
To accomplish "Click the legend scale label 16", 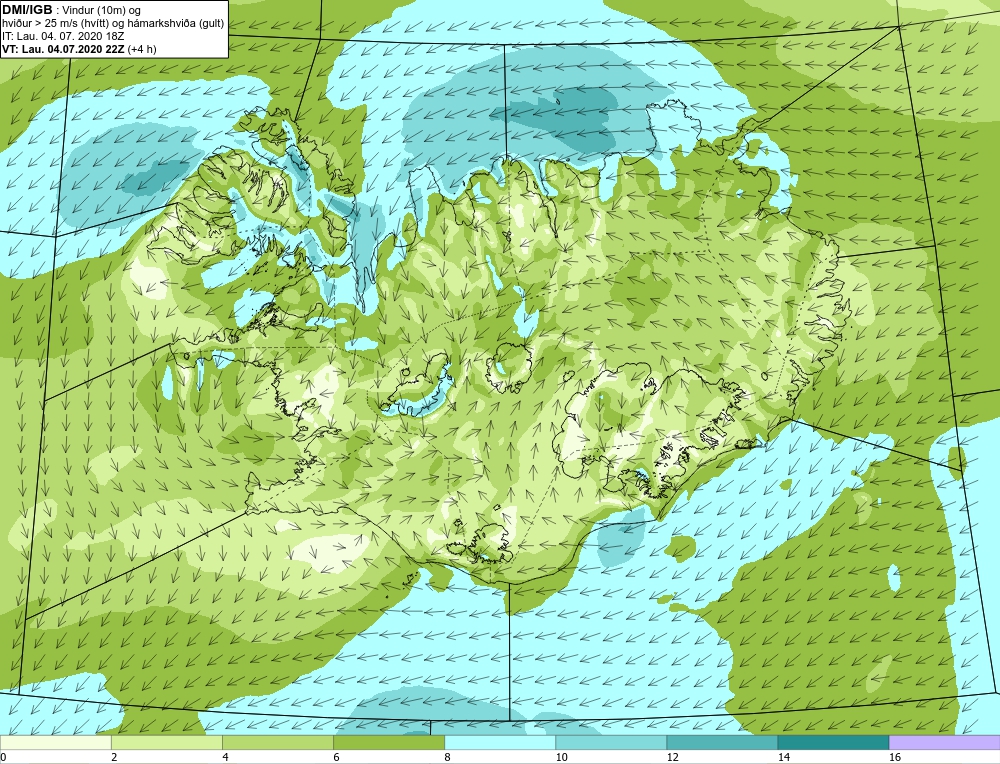I will (x=895, y=757).
